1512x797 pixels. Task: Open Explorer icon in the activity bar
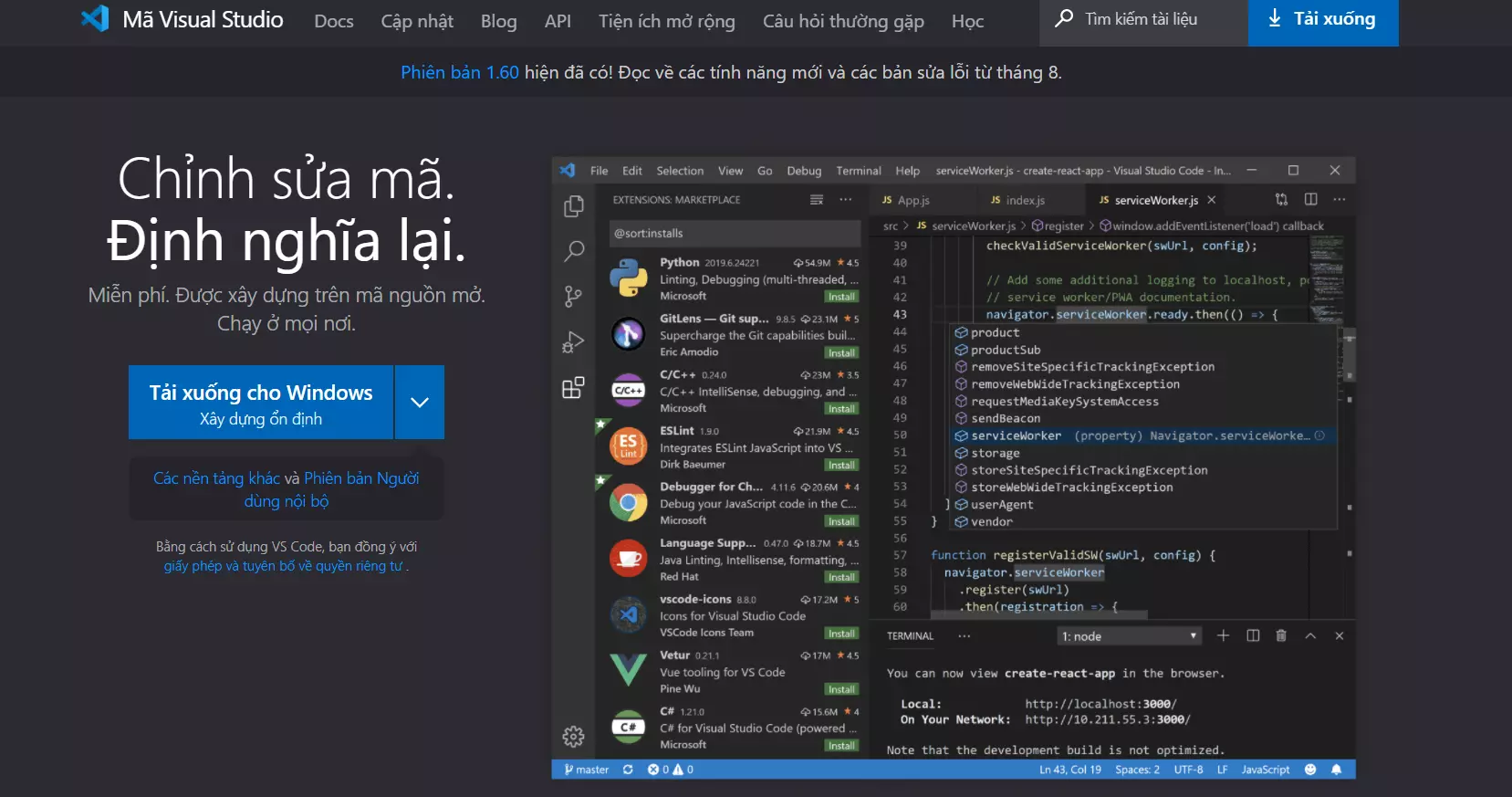574,207
